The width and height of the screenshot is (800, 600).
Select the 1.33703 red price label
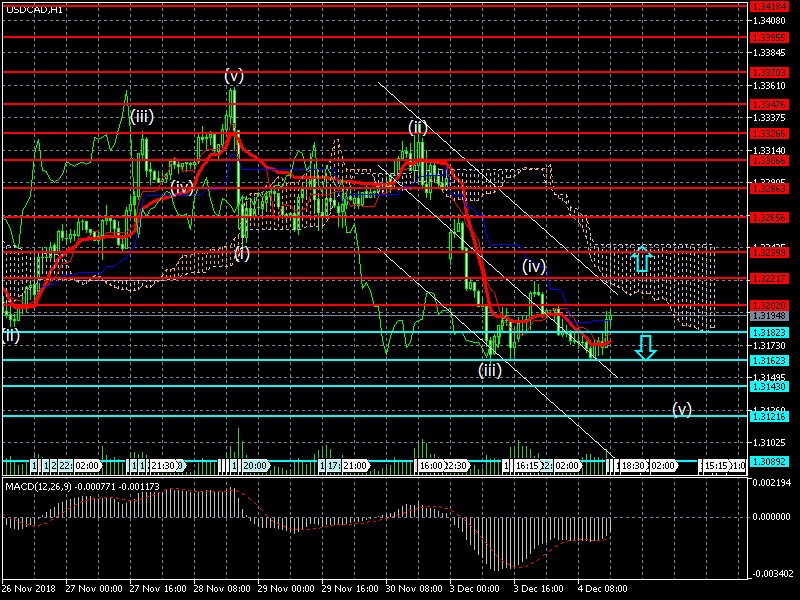[x=769, y=73]
